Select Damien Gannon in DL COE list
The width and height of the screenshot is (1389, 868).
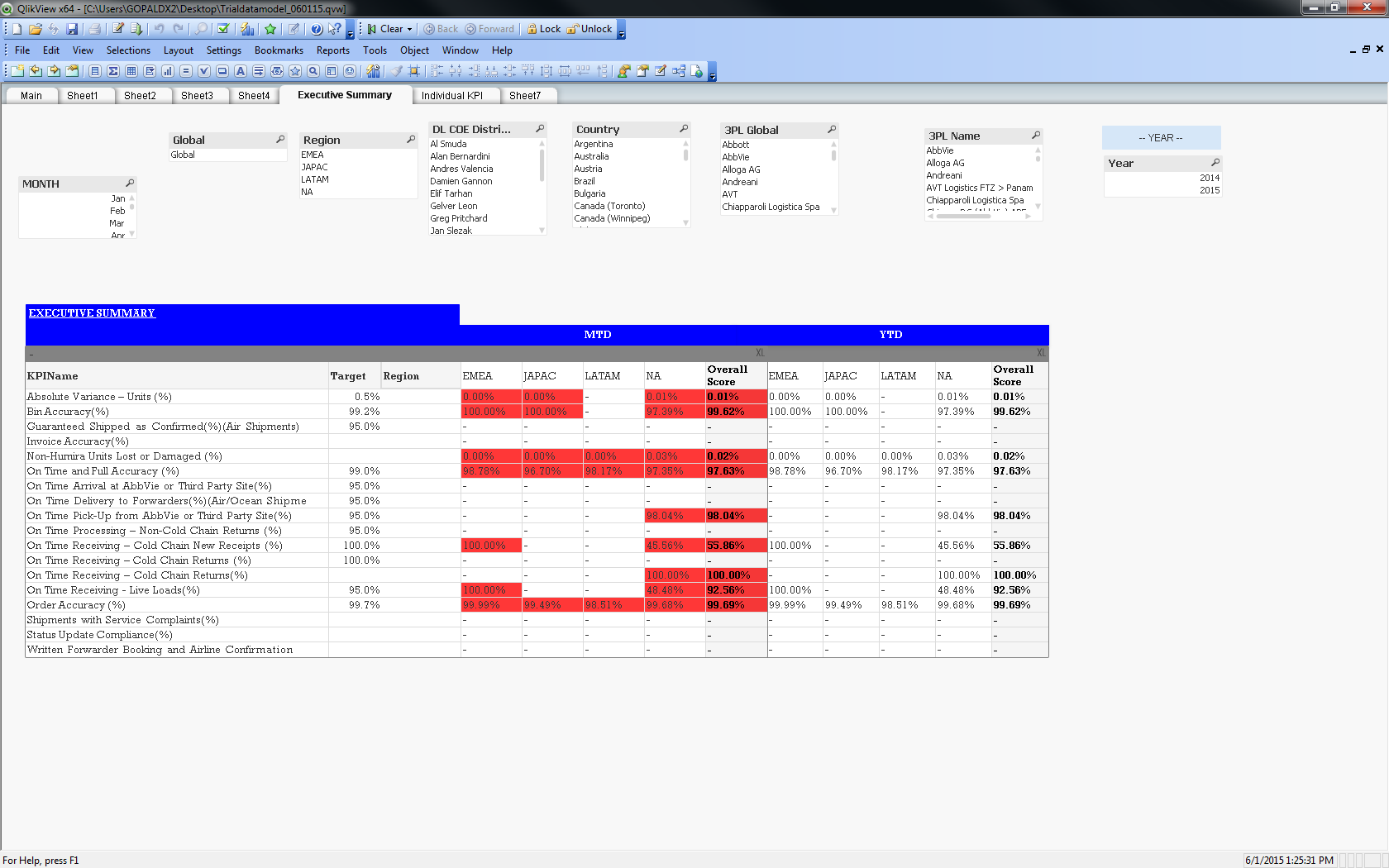pos(483,181)
